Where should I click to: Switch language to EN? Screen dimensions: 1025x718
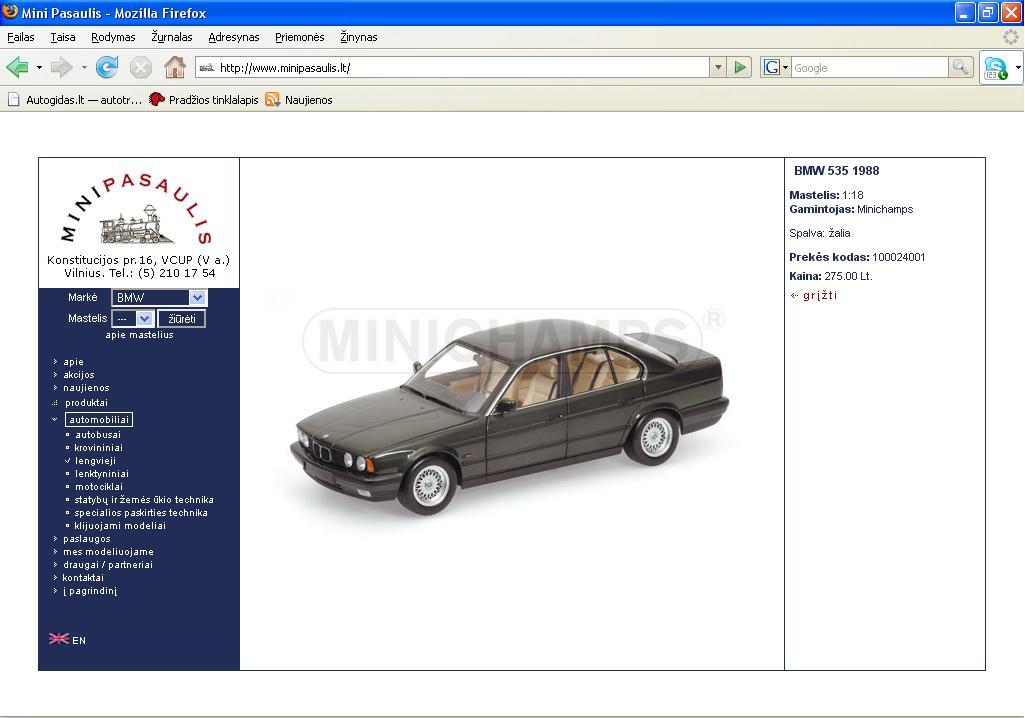click(78, 640)
